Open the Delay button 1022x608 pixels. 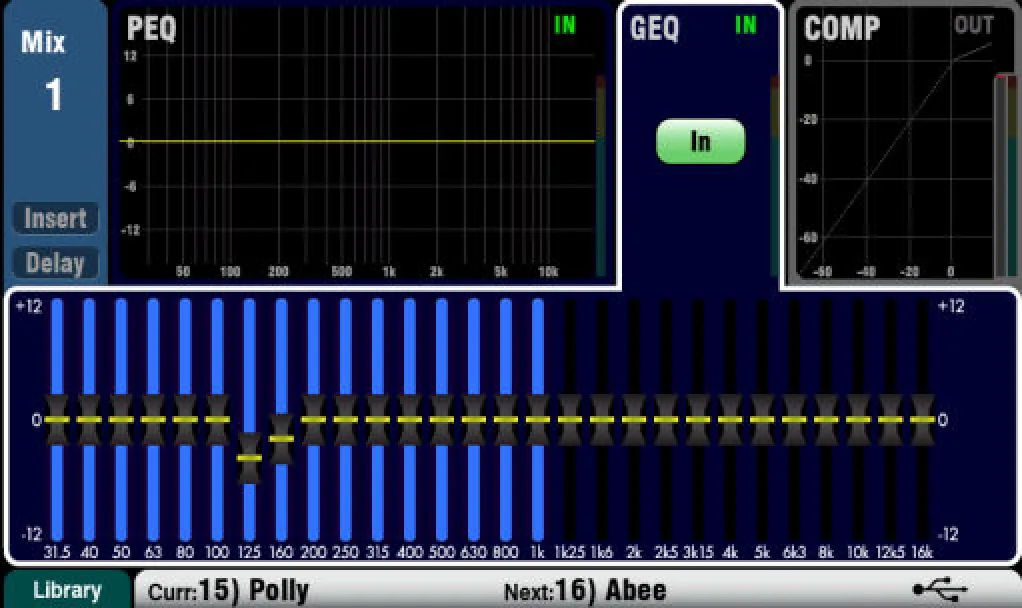tap(55, 263)
